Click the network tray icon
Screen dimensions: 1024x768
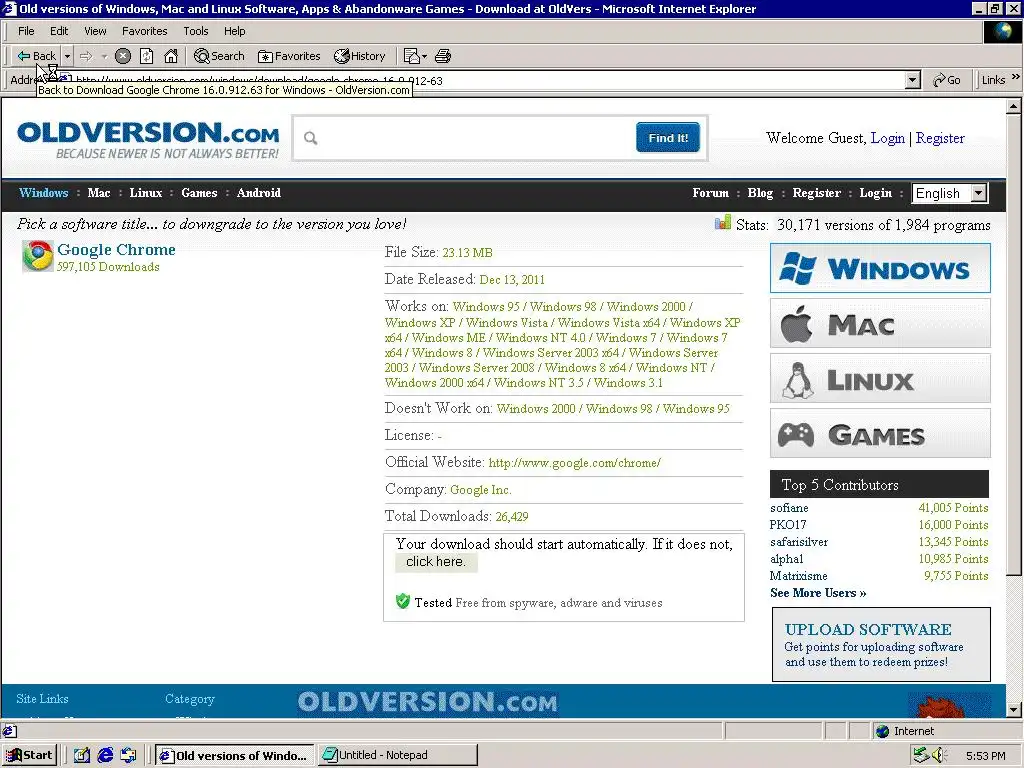[921, 756]
